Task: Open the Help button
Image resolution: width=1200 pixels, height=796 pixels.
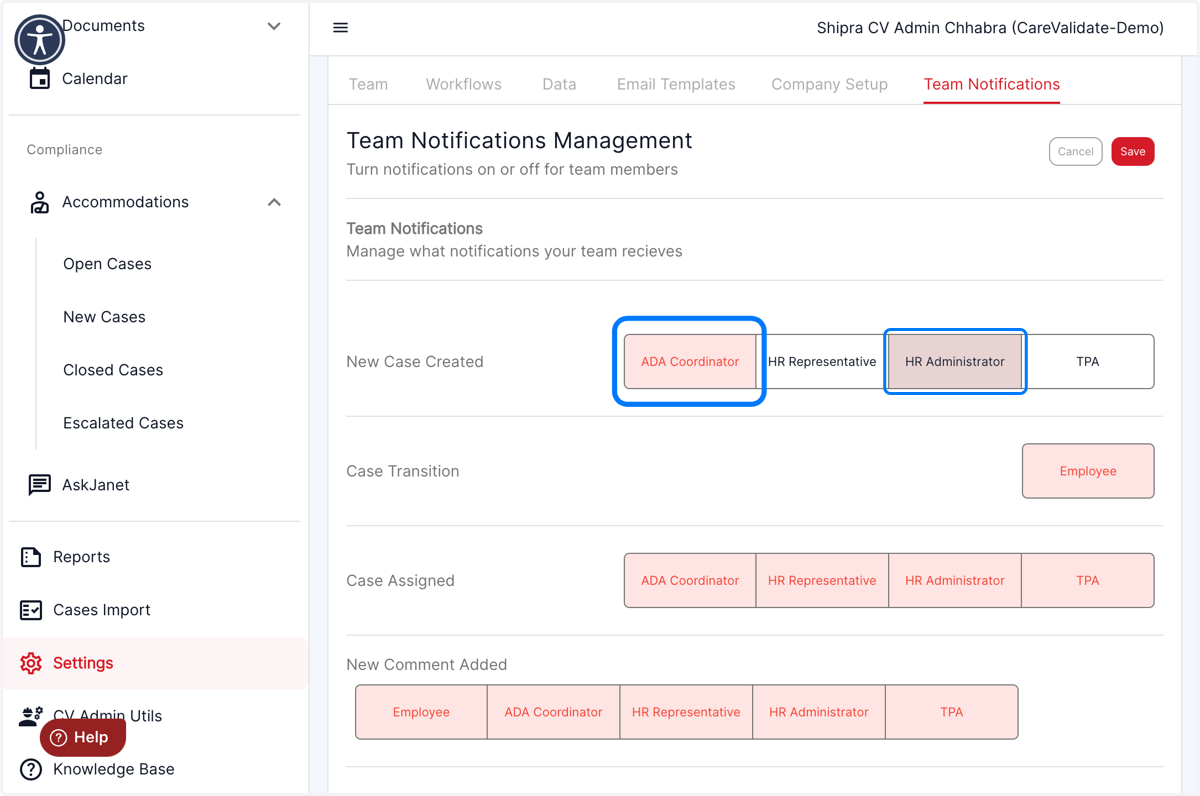Action: coord(83,737)
